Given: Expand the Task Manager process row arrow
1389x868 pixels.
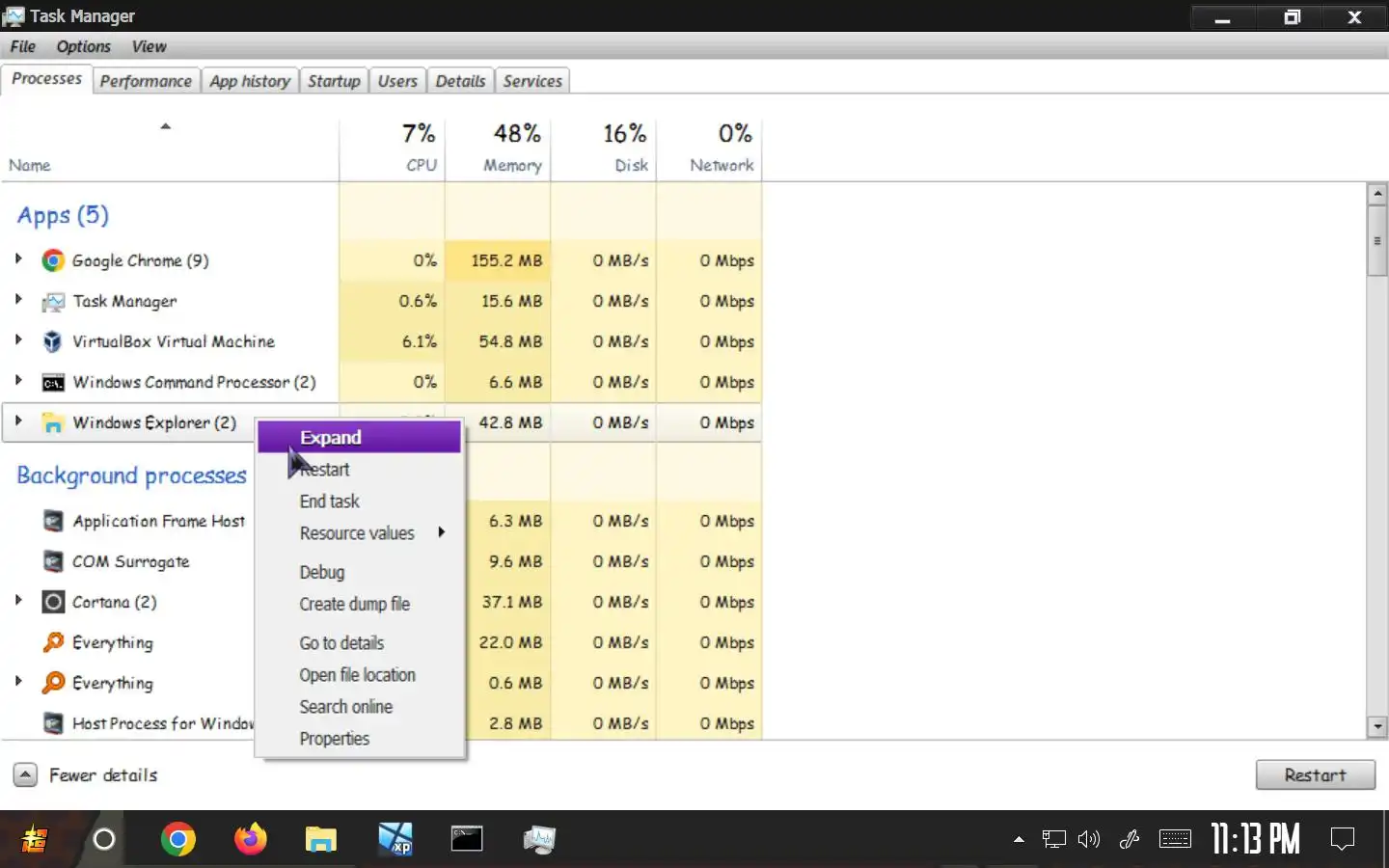Looking at the screenshot, I should point(18,299).
